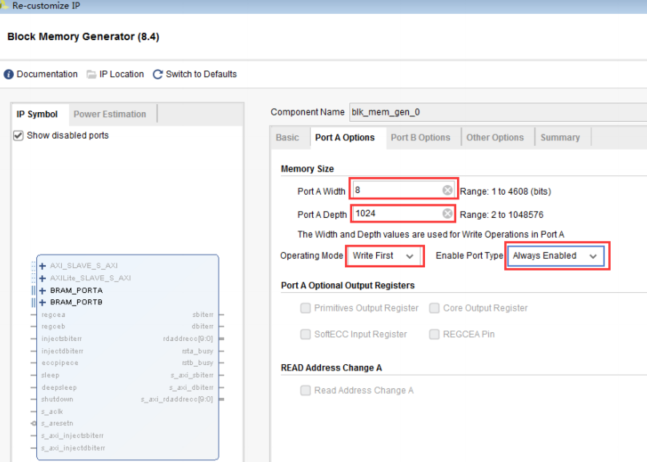
Task: Click the rsta_busy output label
Action: click(x=198, y=351)
